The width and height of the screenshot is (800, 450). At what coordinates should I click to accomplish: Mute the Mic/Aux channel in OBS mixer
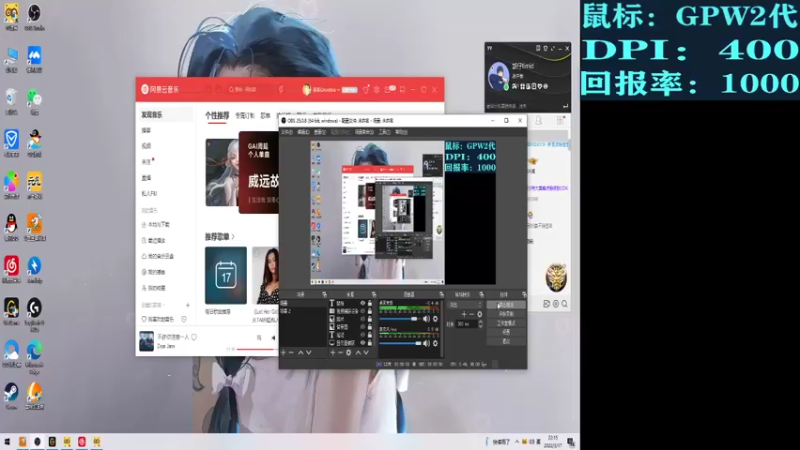(426, 343)
